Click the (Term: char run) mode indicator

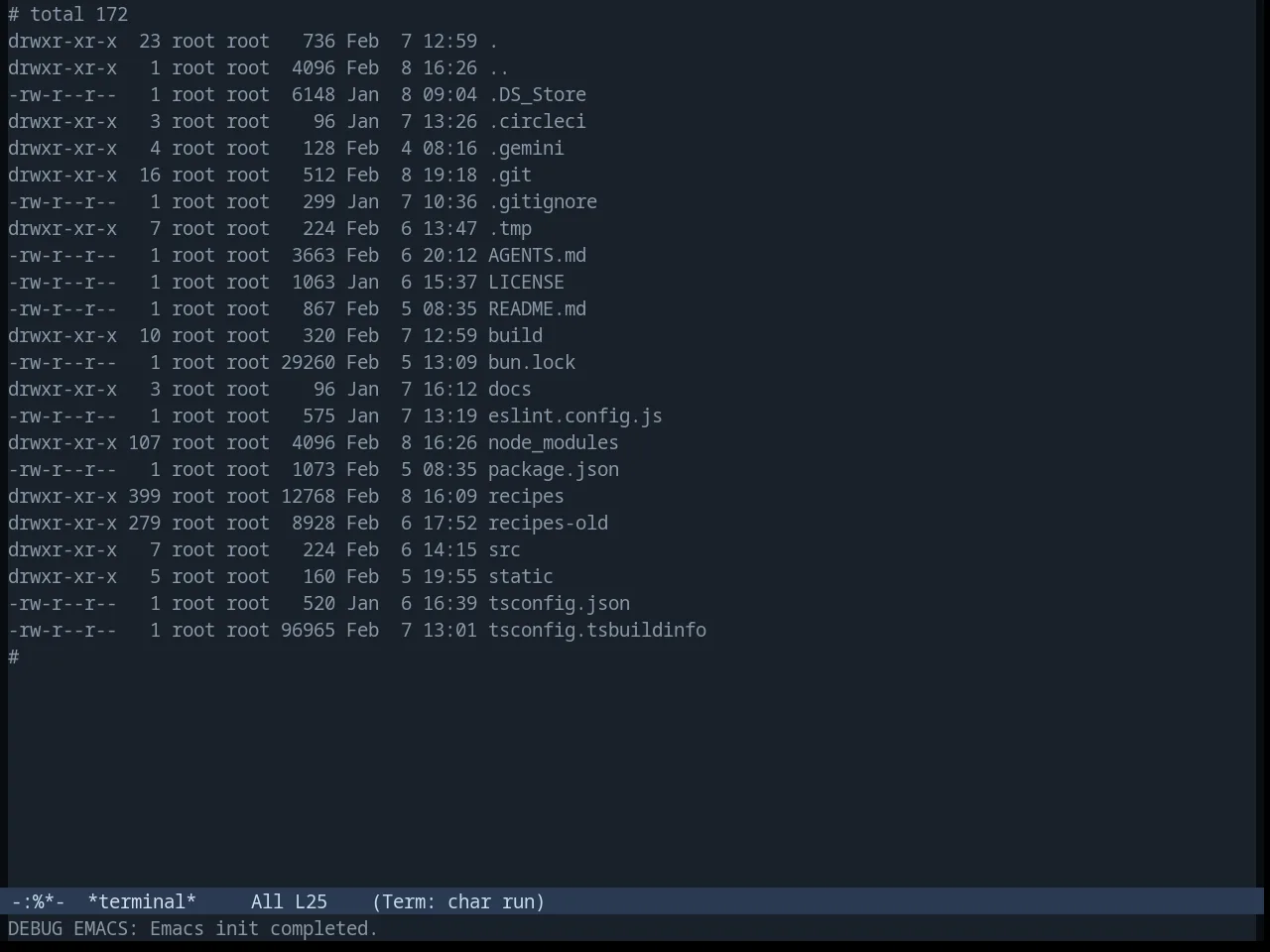458,901
